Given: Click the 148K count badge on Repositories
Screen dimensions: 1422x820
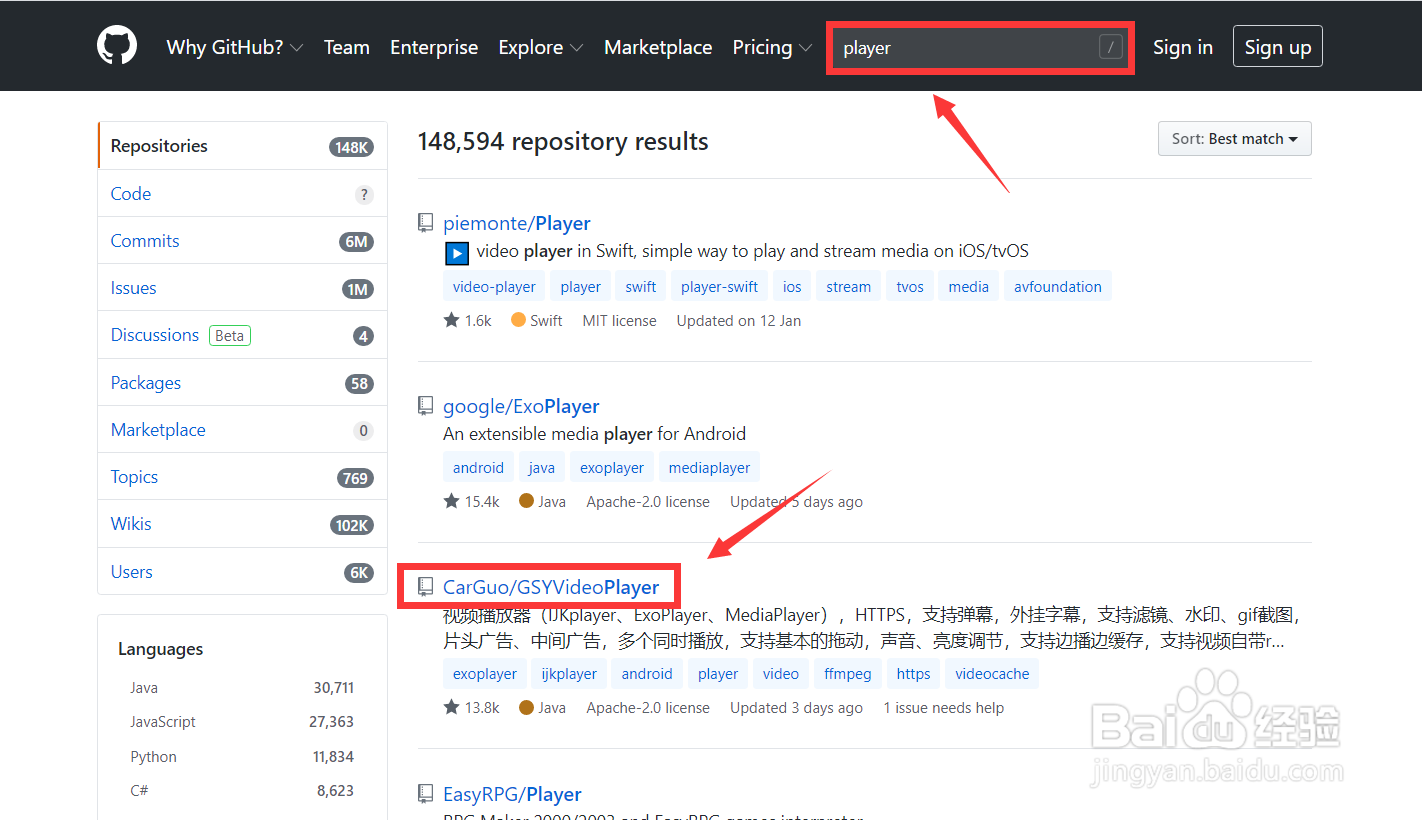Looking at the screenshot, I should tap(351, 147).
